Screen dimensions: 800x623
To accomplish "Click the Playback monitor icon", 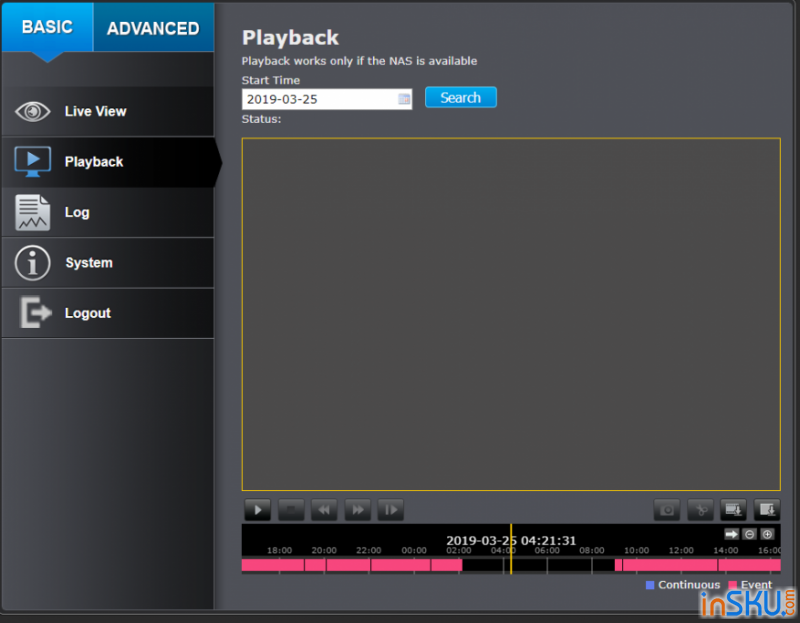I will point(33,161).
